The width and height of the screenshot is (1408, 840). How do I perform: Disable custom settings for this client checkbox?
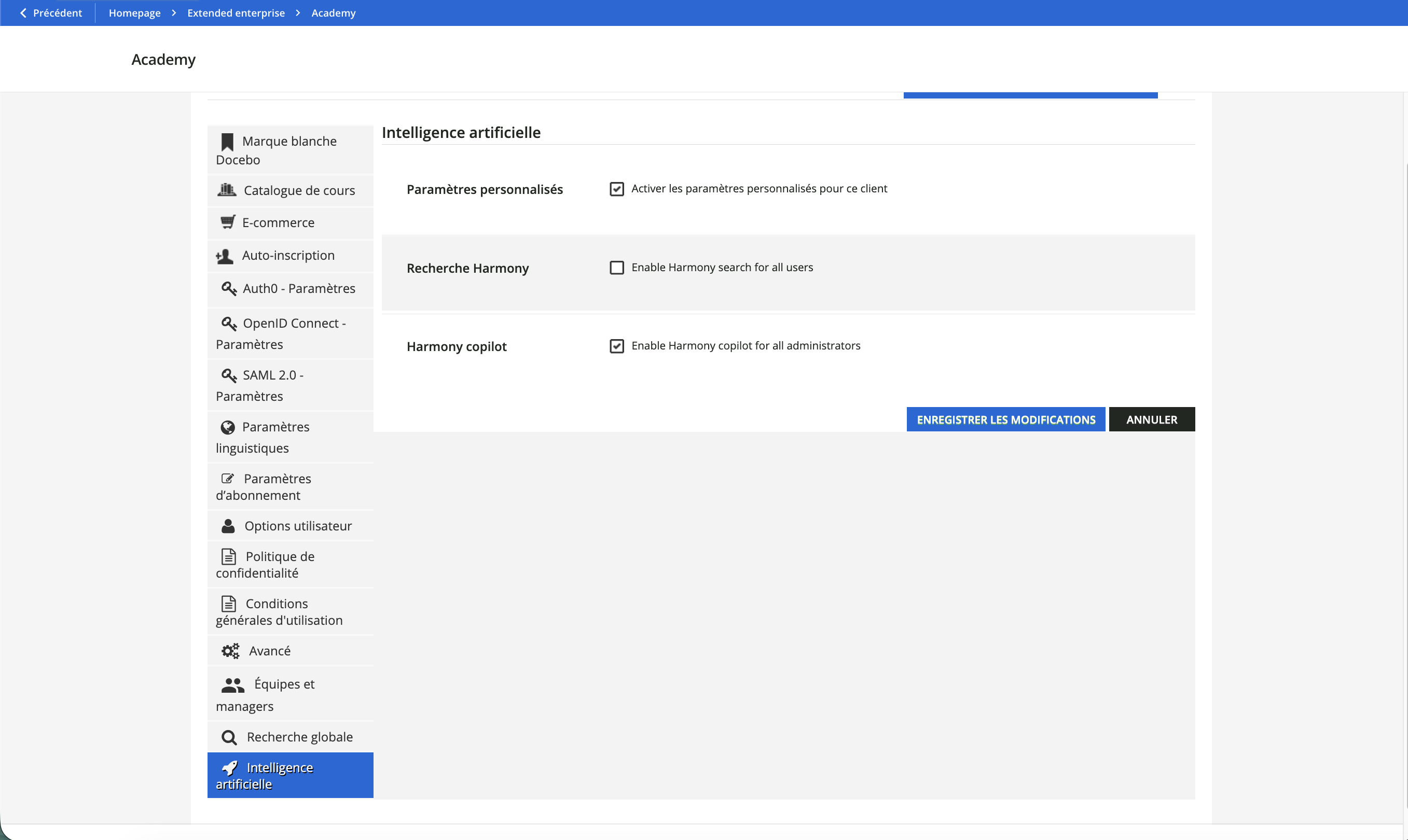click(x=616, y=189)
